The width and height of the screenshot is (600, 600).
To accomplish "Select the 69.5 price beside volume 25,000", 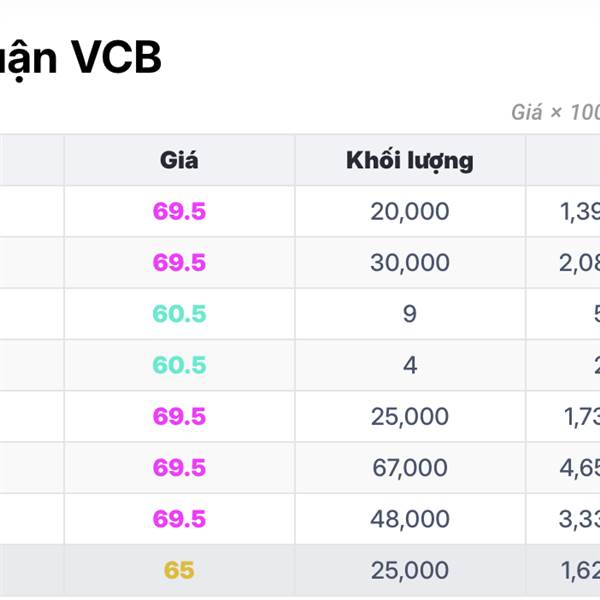I will [179, 417].
